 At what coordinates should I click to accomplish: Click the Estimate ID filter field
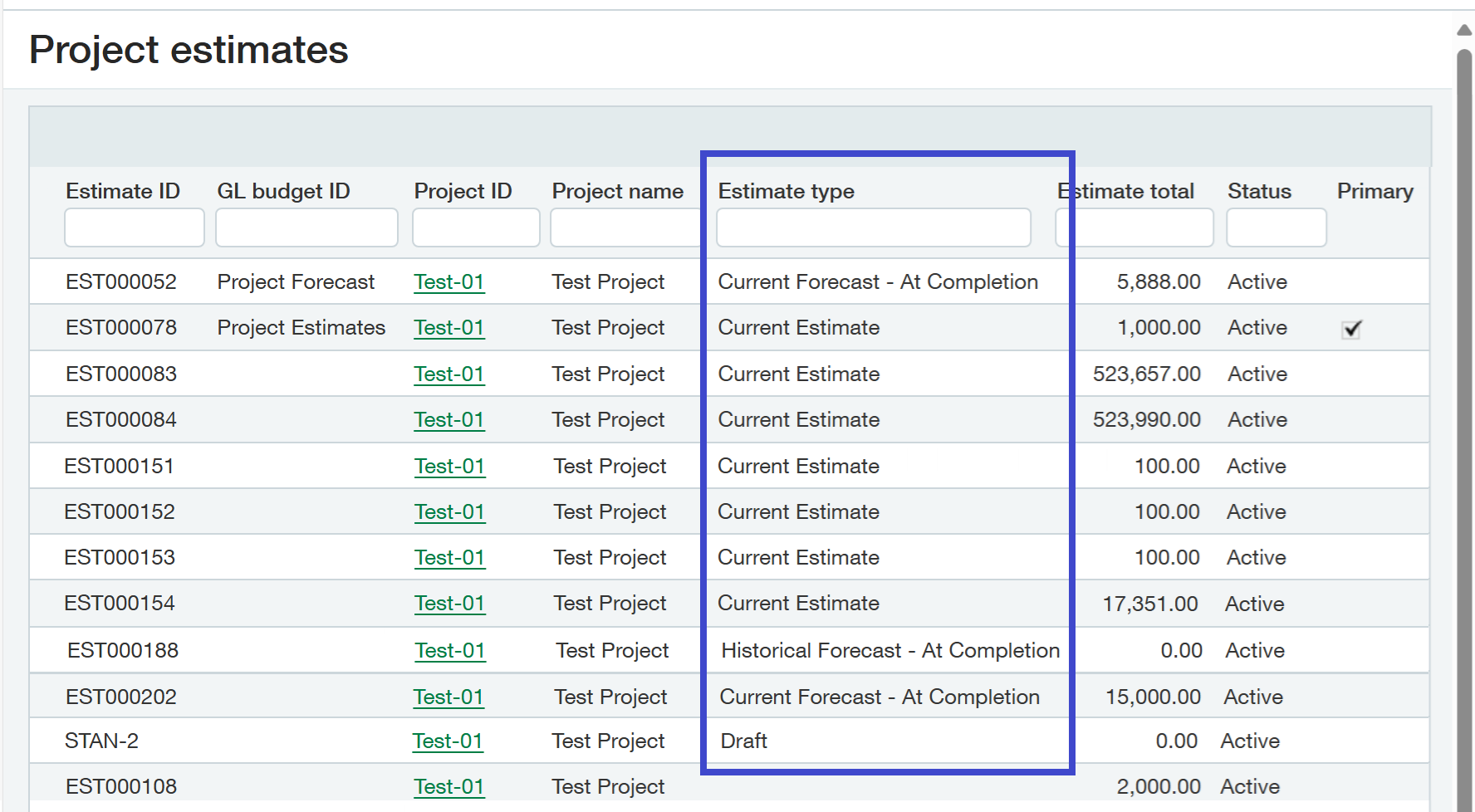[135, 227]
